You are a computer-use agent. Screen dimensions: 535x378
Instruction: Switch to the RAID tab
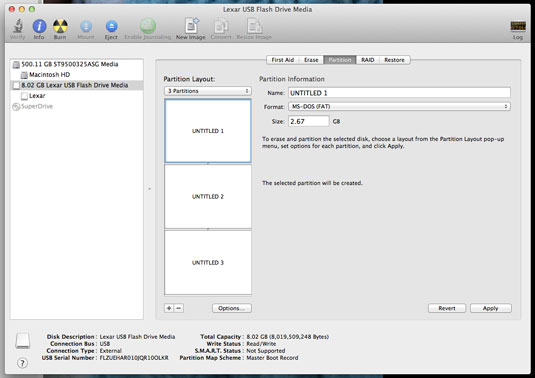(x=368, y=60)
